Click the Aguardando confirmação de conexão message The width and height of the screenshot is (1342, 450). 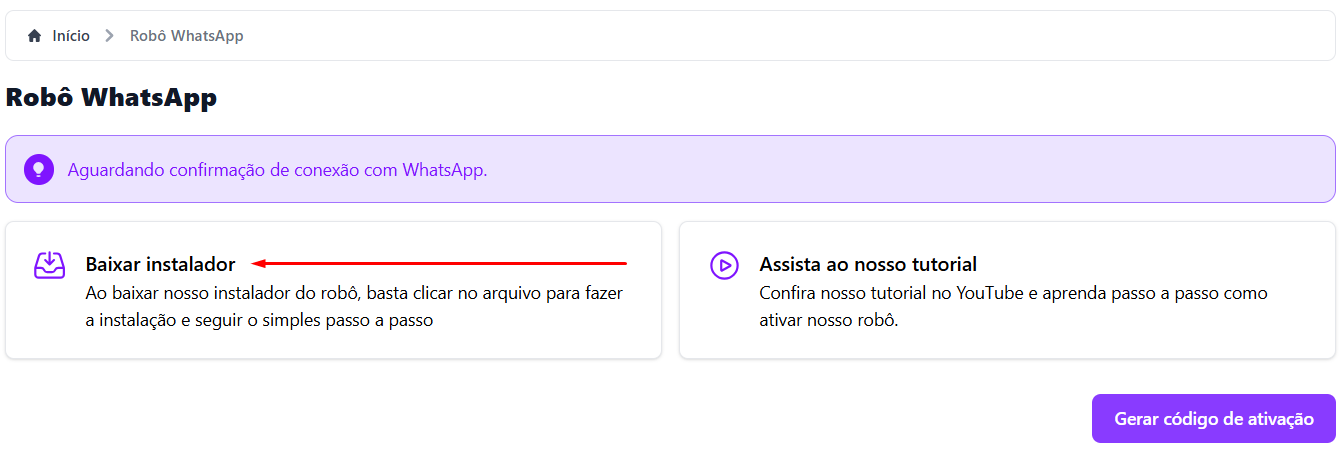(277, 169)
